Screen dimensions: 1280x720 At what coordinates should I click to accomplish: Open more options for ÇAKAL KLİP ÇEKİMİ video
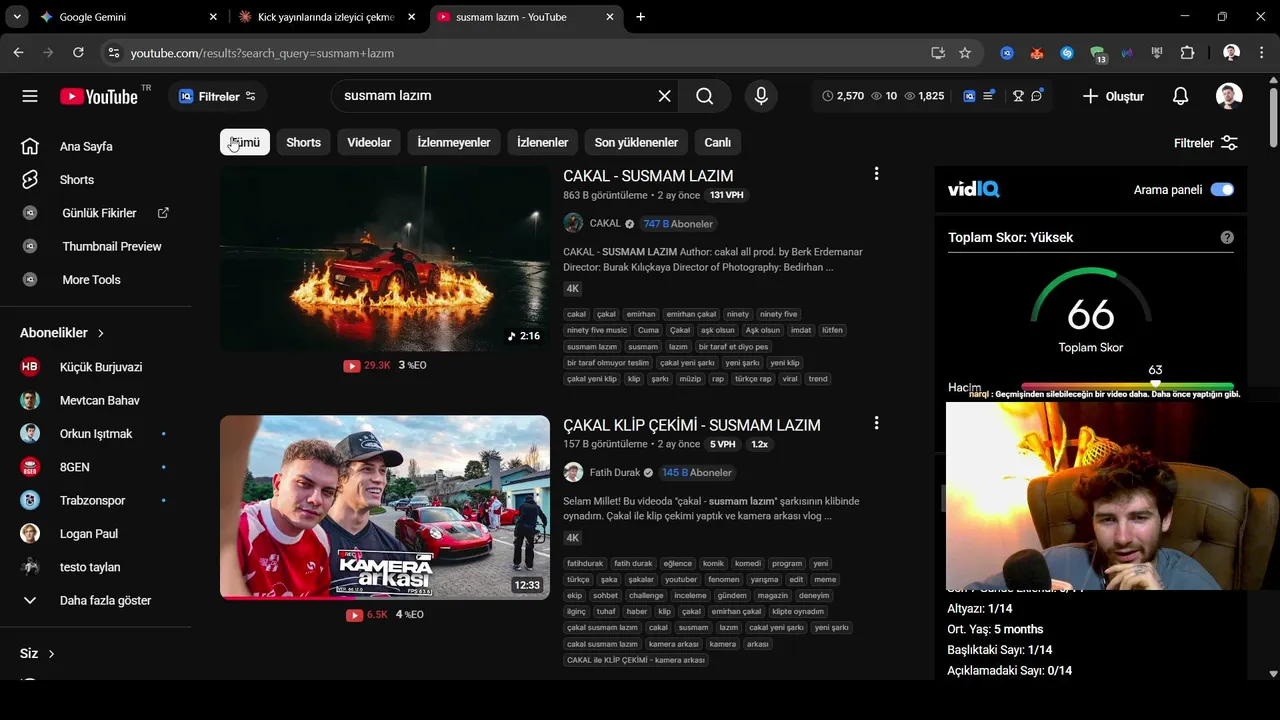tap(876, 423)
